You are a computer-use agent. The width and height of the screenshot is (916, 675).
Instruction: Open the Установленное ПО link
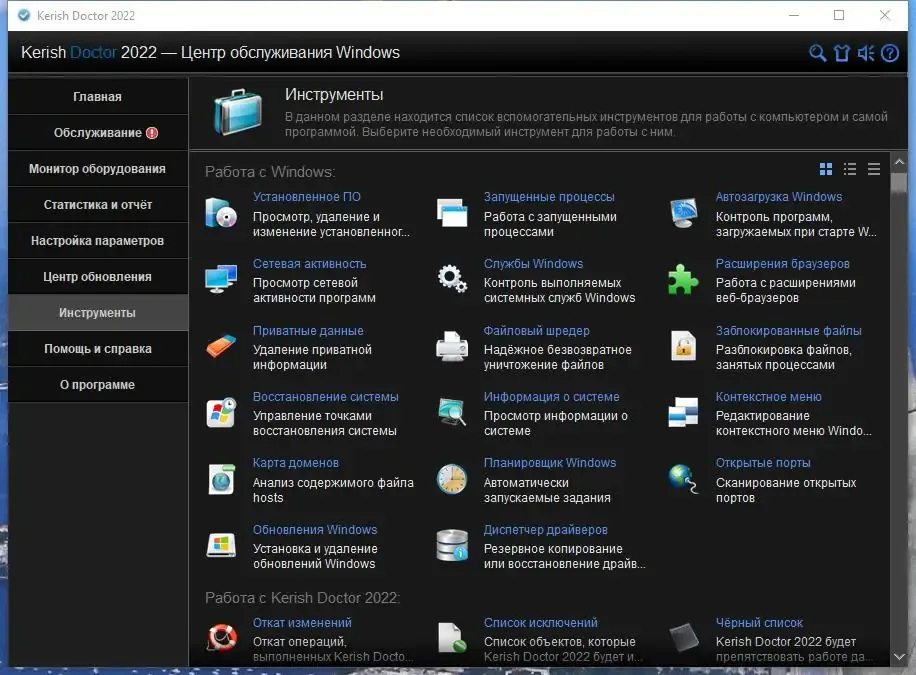[x=307, y=197]
